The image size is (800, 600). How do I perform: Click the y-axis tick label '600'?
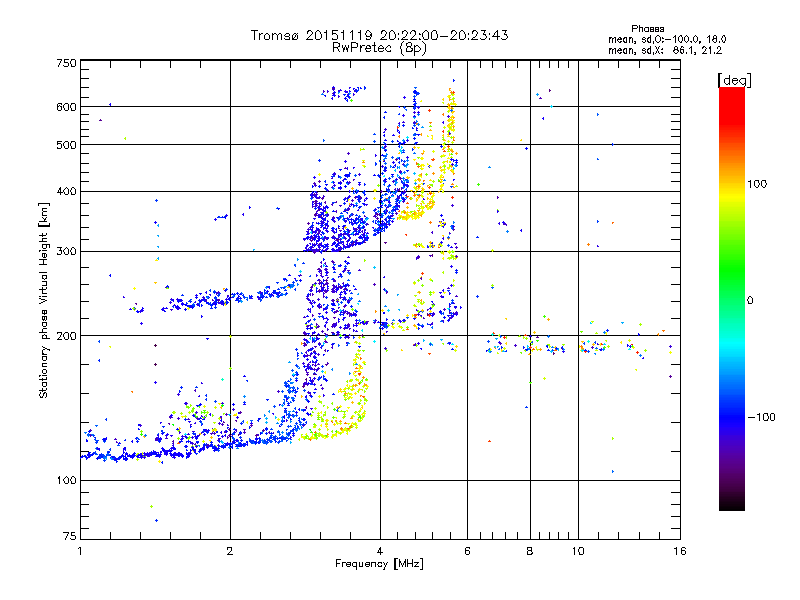(x=66, y=107)
